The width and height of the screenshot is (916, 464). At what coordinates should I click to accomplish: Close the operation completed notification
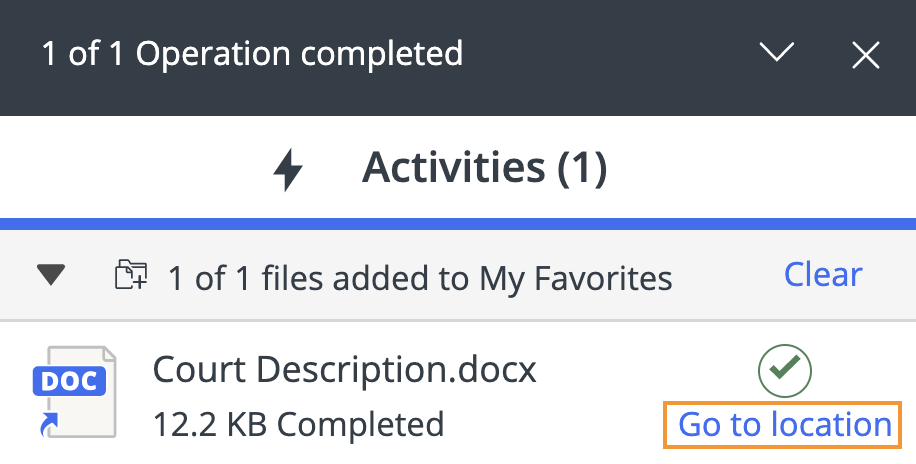[865, 55]
